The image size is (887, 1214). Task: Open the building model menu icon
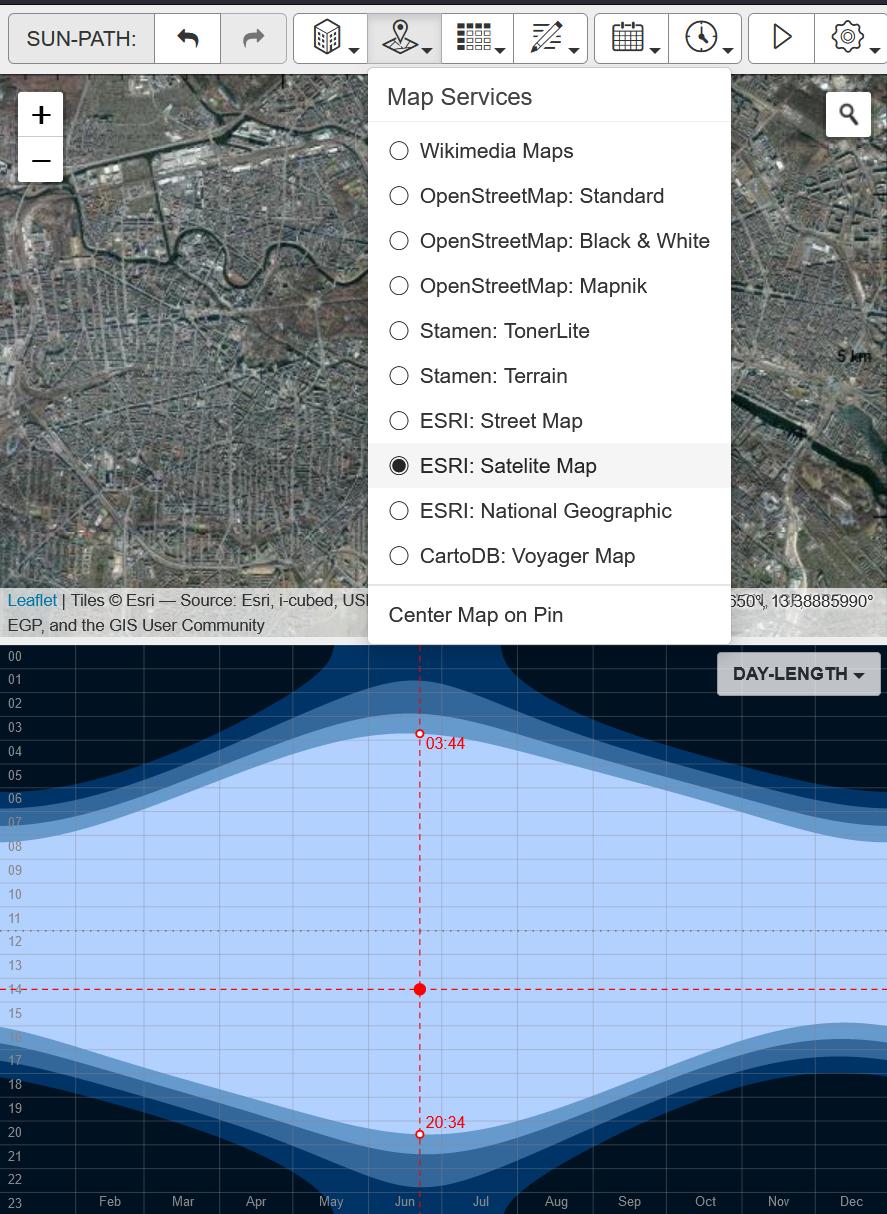(x=330, y=39)
